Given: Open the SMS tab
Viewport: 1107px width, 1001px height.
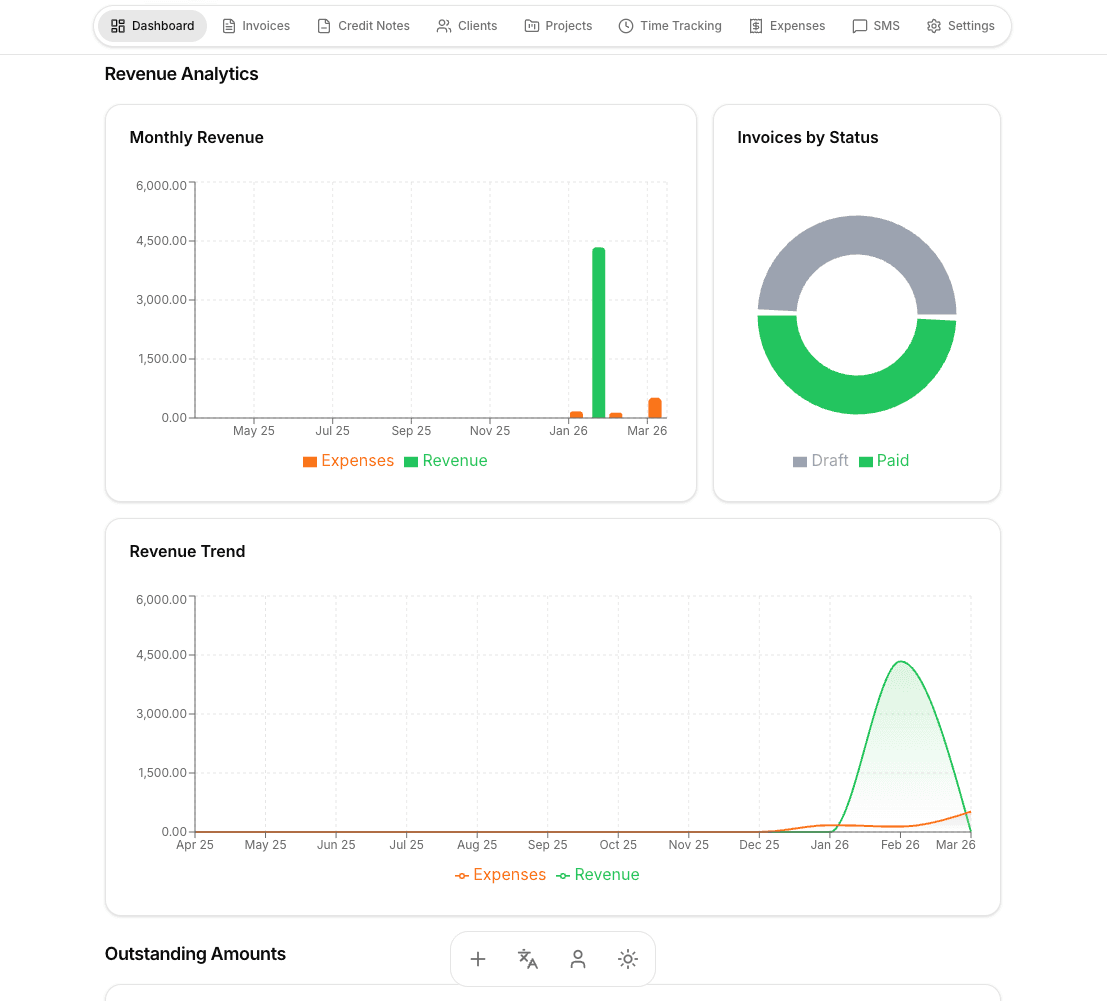Looking at the screenshot, I should (876, 26).
